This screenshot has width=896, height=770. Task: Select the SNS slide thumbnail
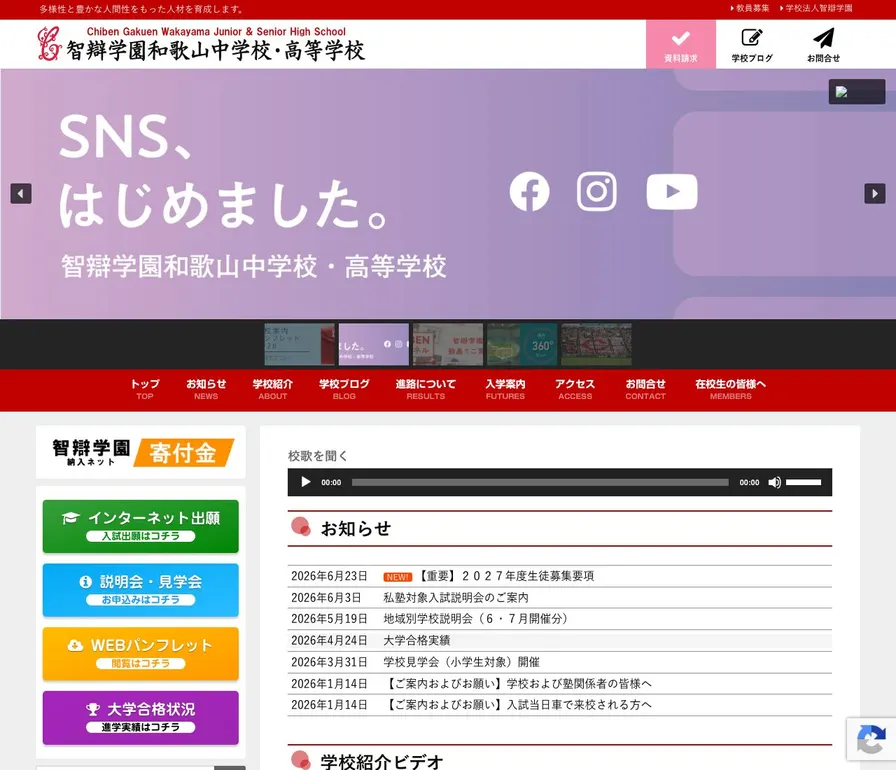[x=374, y=344]
